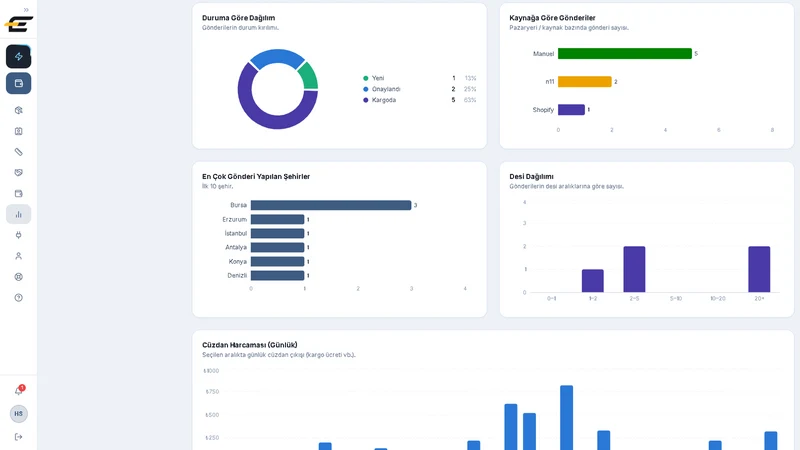
Task: Click the 'Kaynağa Göre Gönderiler' title
Action: click(552, 18)
